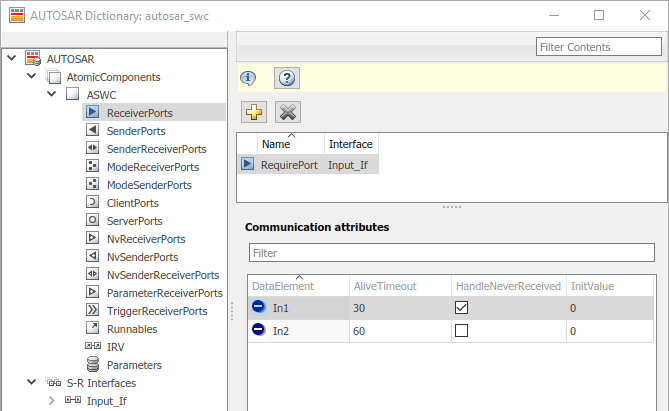Click the SenderPorts tree icon
Screen dimensions: 669x411
tap(92, 130)
